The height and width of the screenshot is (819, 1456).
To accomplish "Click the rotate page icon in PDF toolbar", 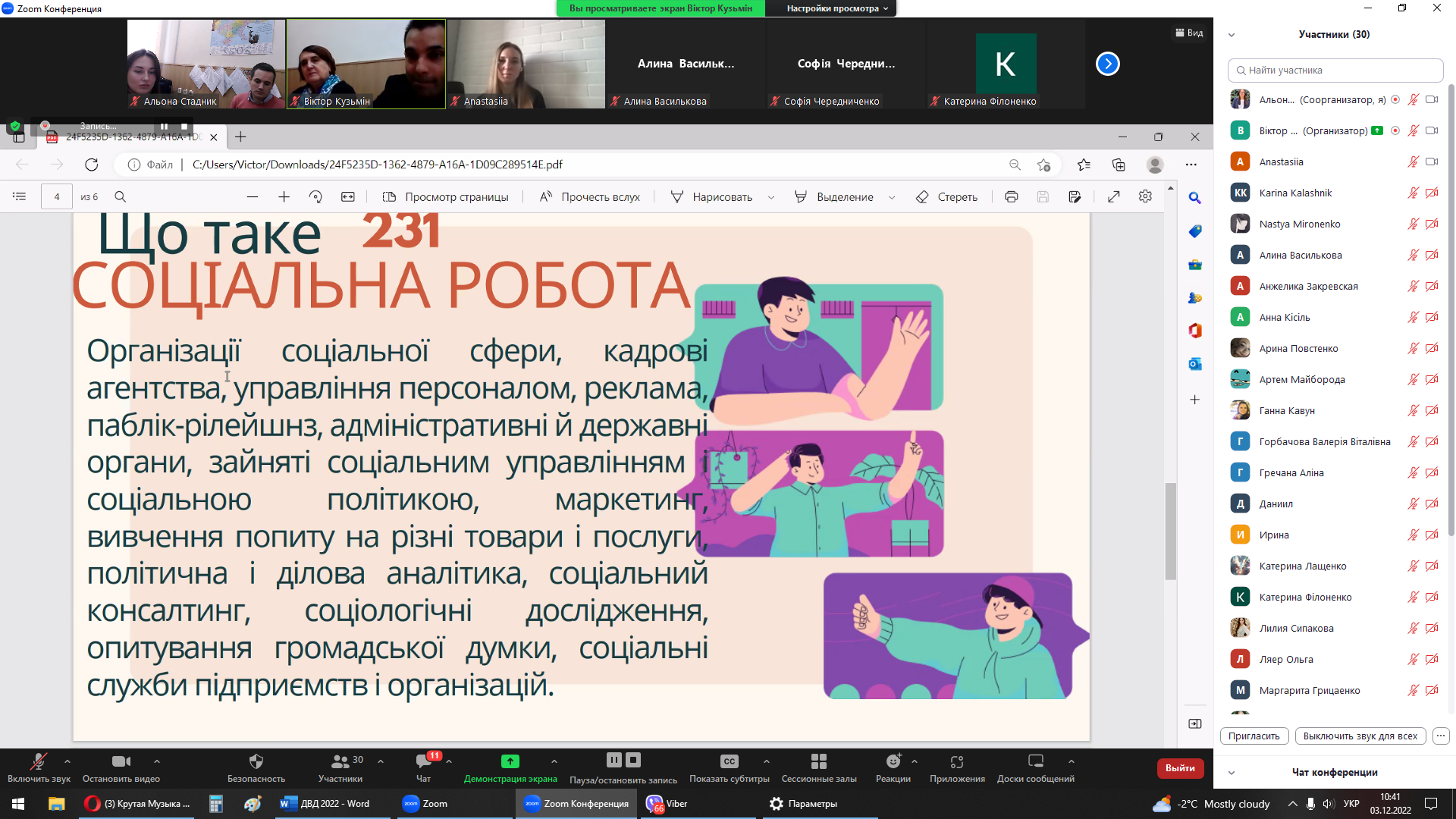I will point(315,197).
